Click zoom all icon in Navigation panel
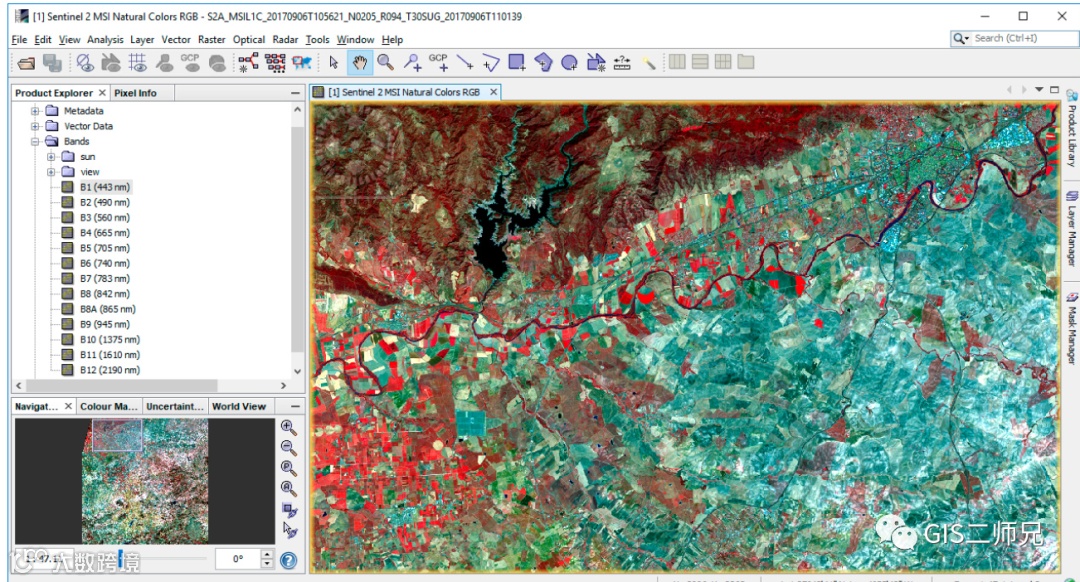 coord(289,489)
